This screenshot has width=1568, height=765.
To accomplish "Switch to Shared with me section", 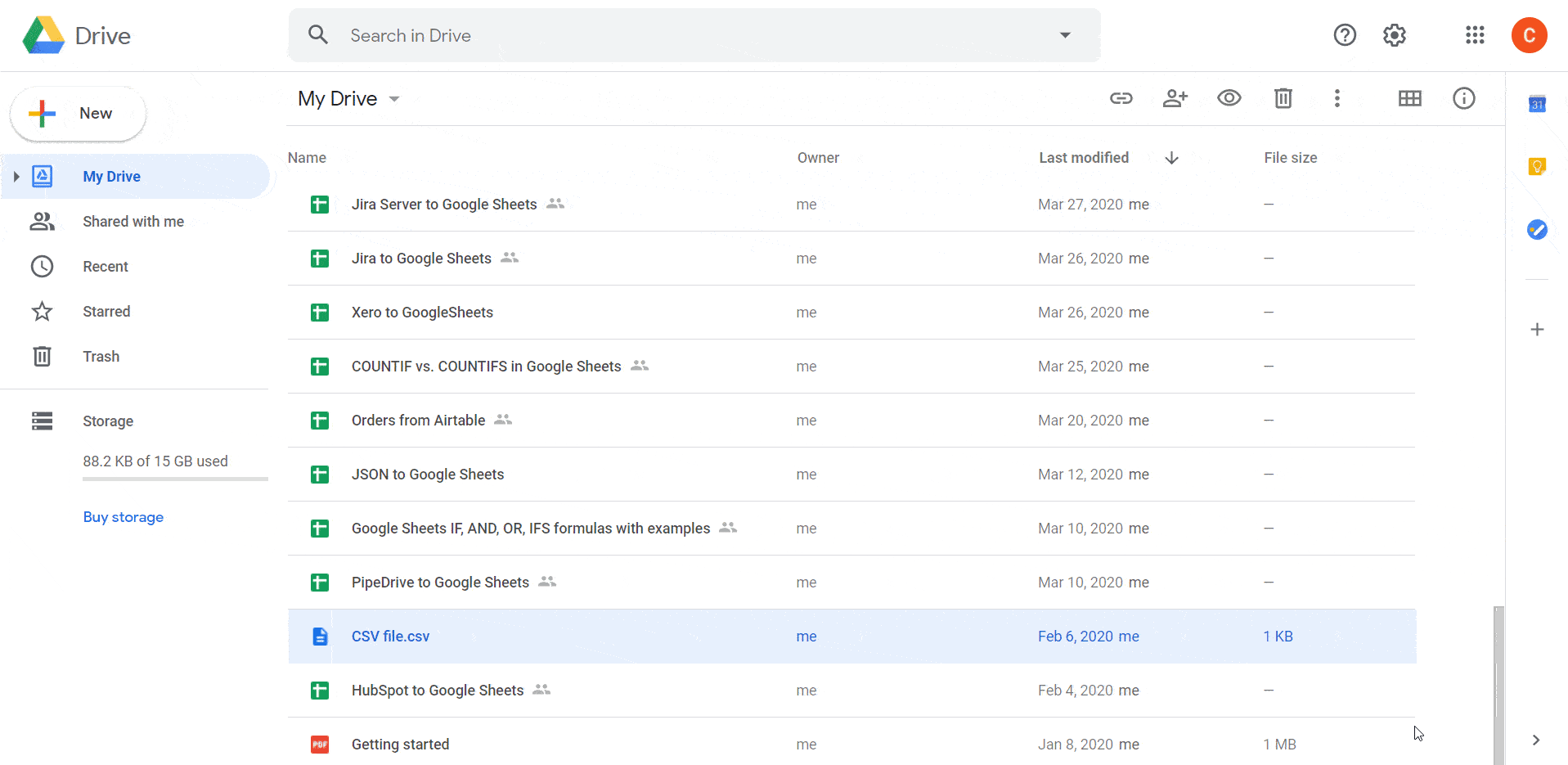I will coord(133,221).
